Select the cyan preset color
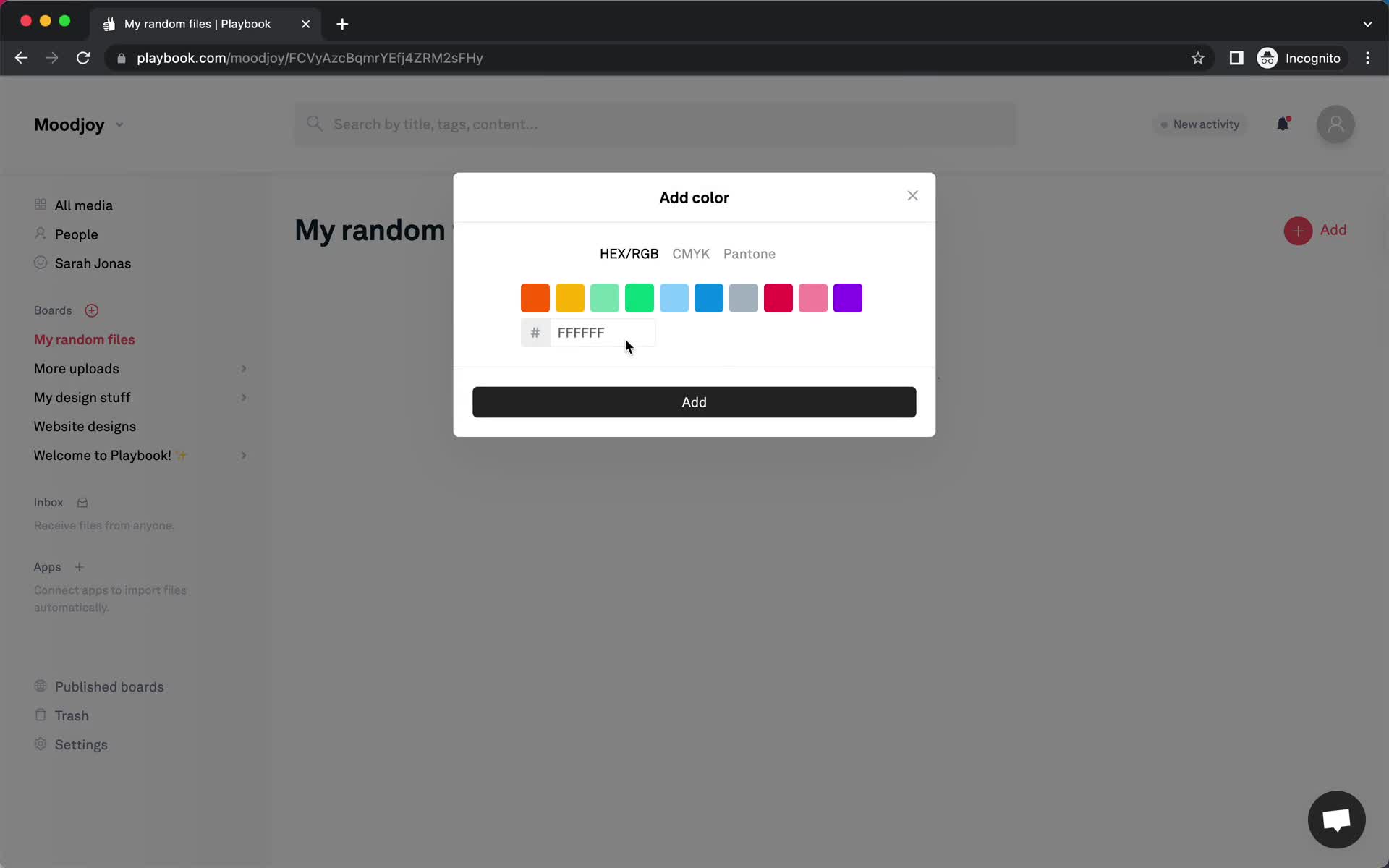 point(674,297)
